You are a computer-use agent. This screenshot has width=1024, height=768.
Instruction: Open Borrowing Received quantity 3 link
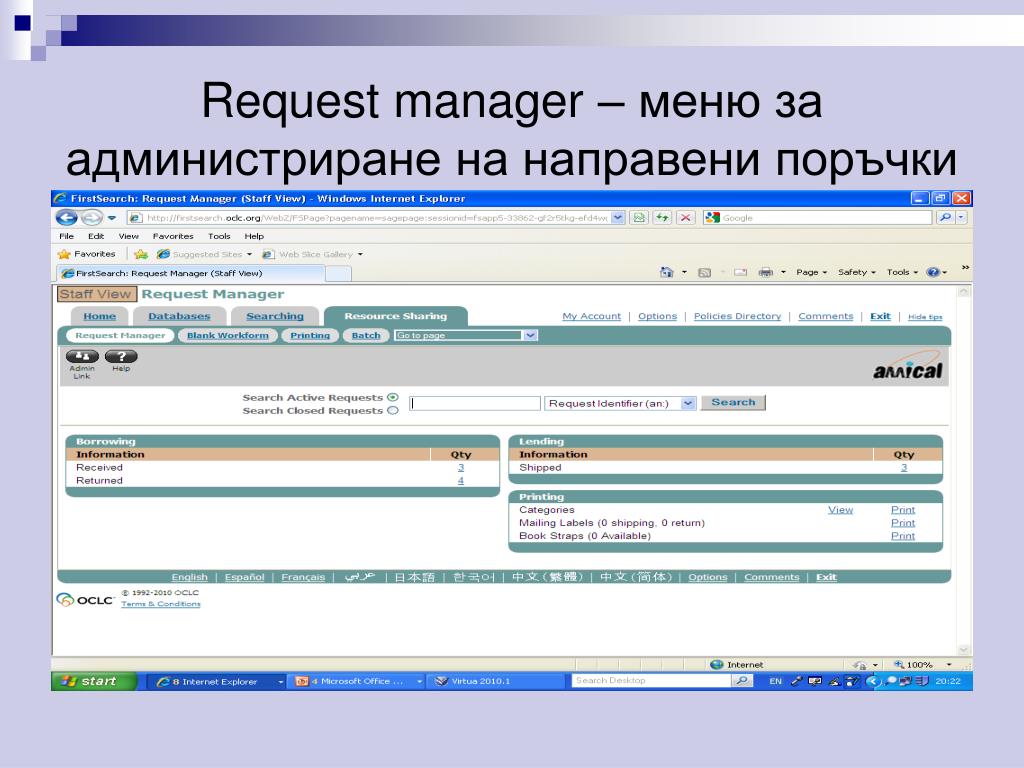(461, 468)
